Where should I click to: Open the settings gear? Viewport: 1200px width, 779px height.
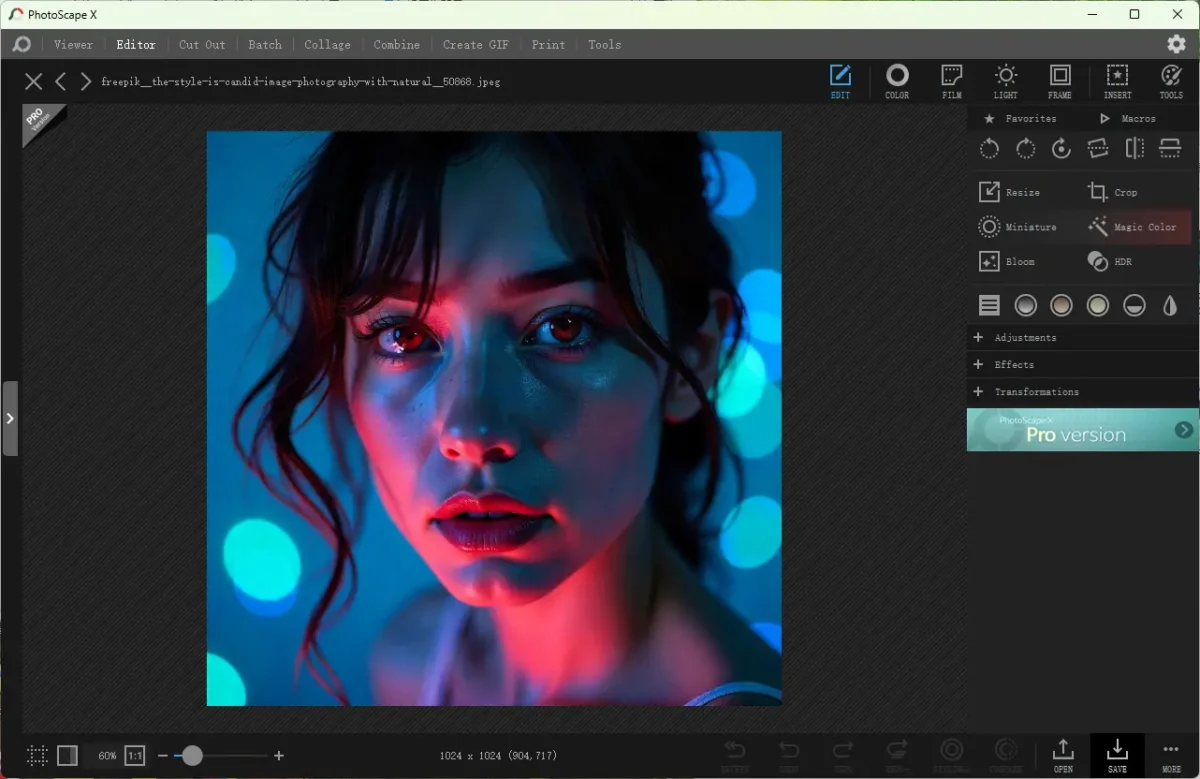coord(1176,44)
